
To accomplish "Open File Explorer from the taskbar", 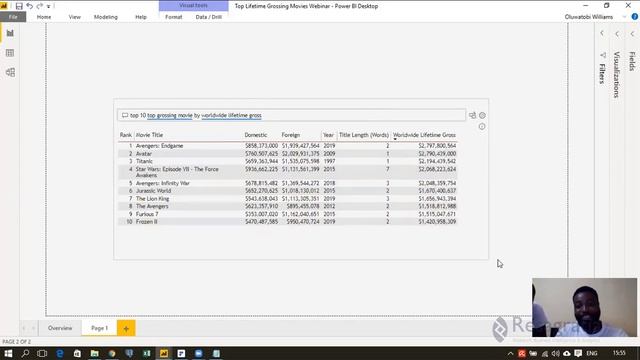I will pyautogui.click(x=94, y=353).
